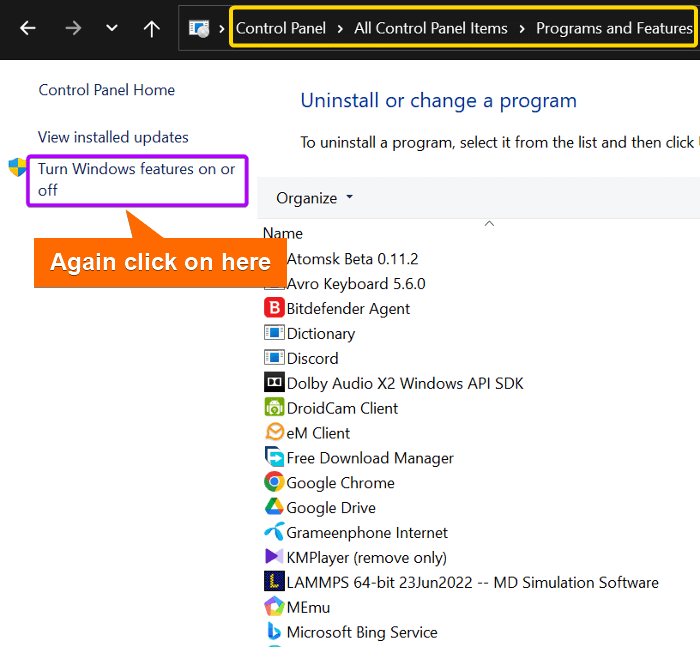The height and width of the screenshot is (647, 700).
Task: Click the Dictionary program icon
Action: [x=274, y=333]
